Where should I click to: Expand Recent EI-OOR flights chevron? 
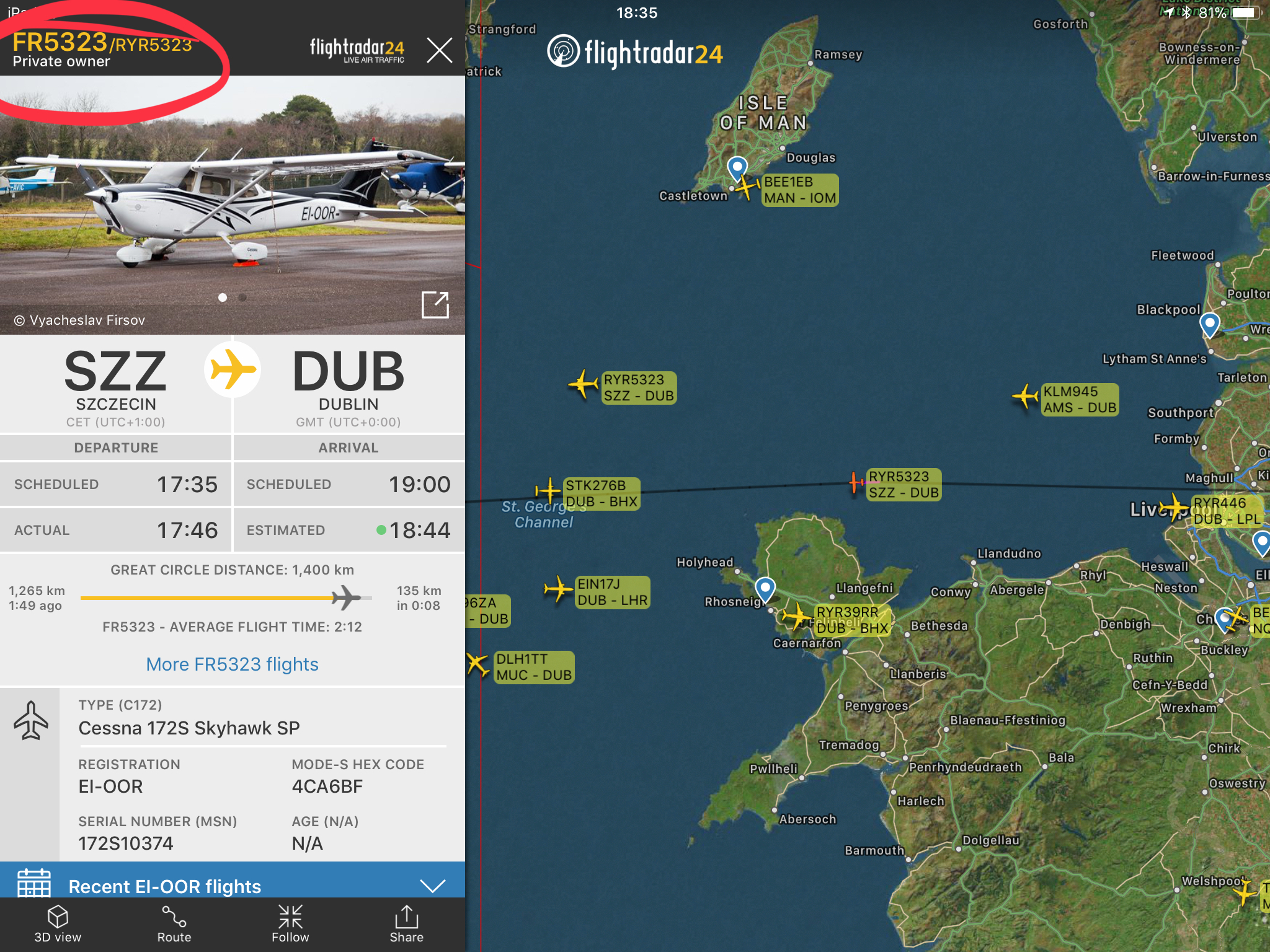click(x=432, y=885)
